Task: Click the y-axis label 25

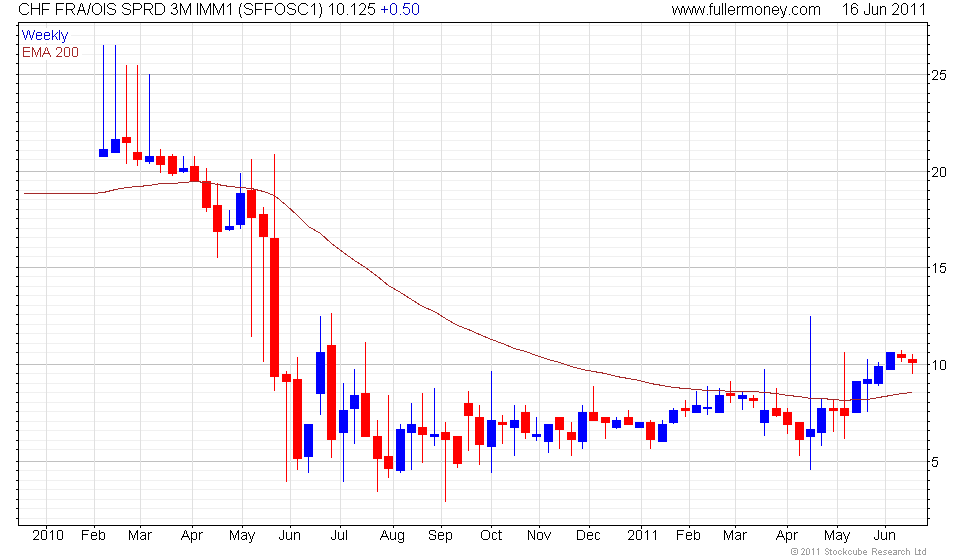Action: 939,75
